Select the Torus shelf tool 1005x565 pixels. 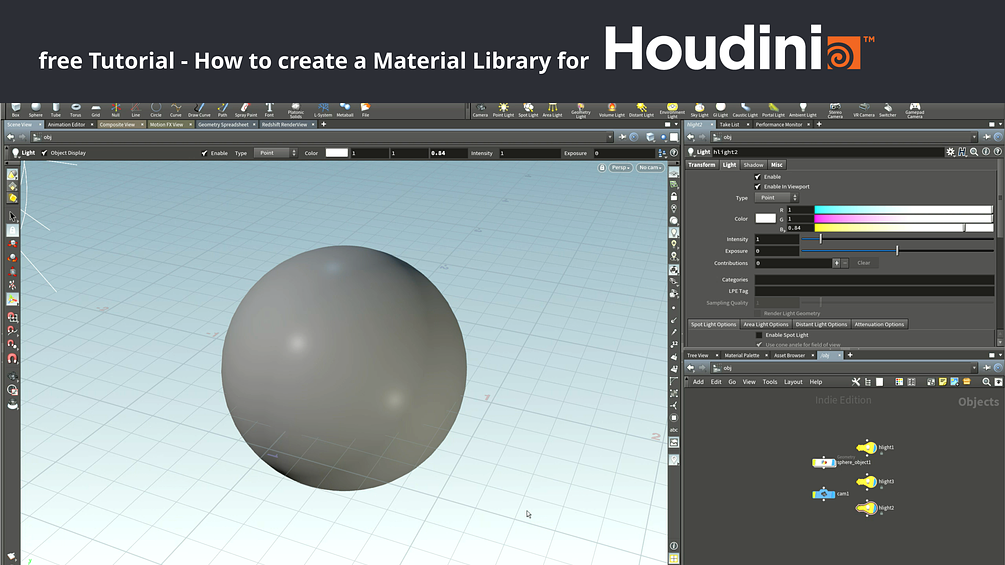tap(76, 110)
